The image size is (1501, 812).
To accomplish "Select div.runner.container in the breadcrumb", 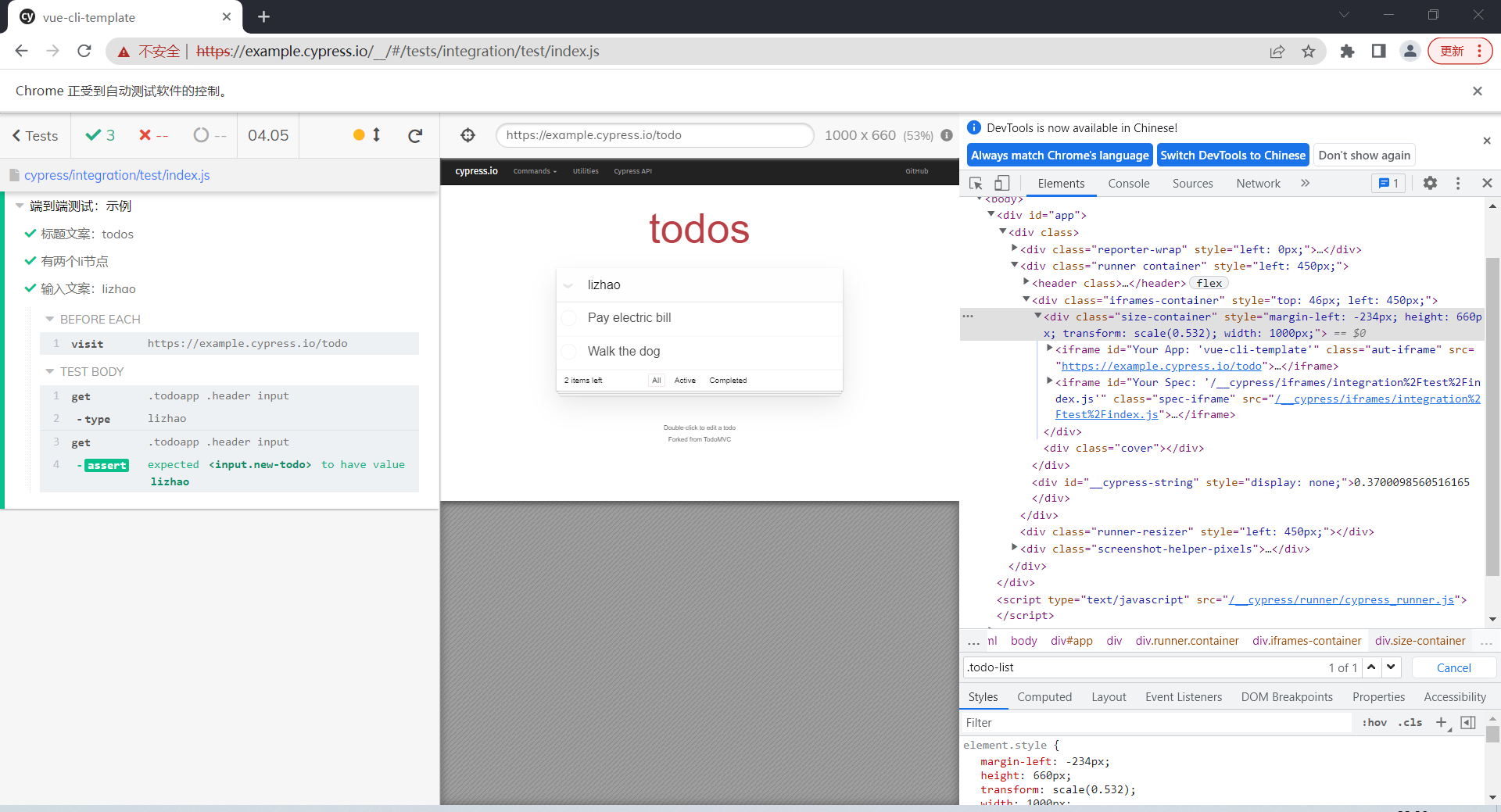I will 1187,641.
